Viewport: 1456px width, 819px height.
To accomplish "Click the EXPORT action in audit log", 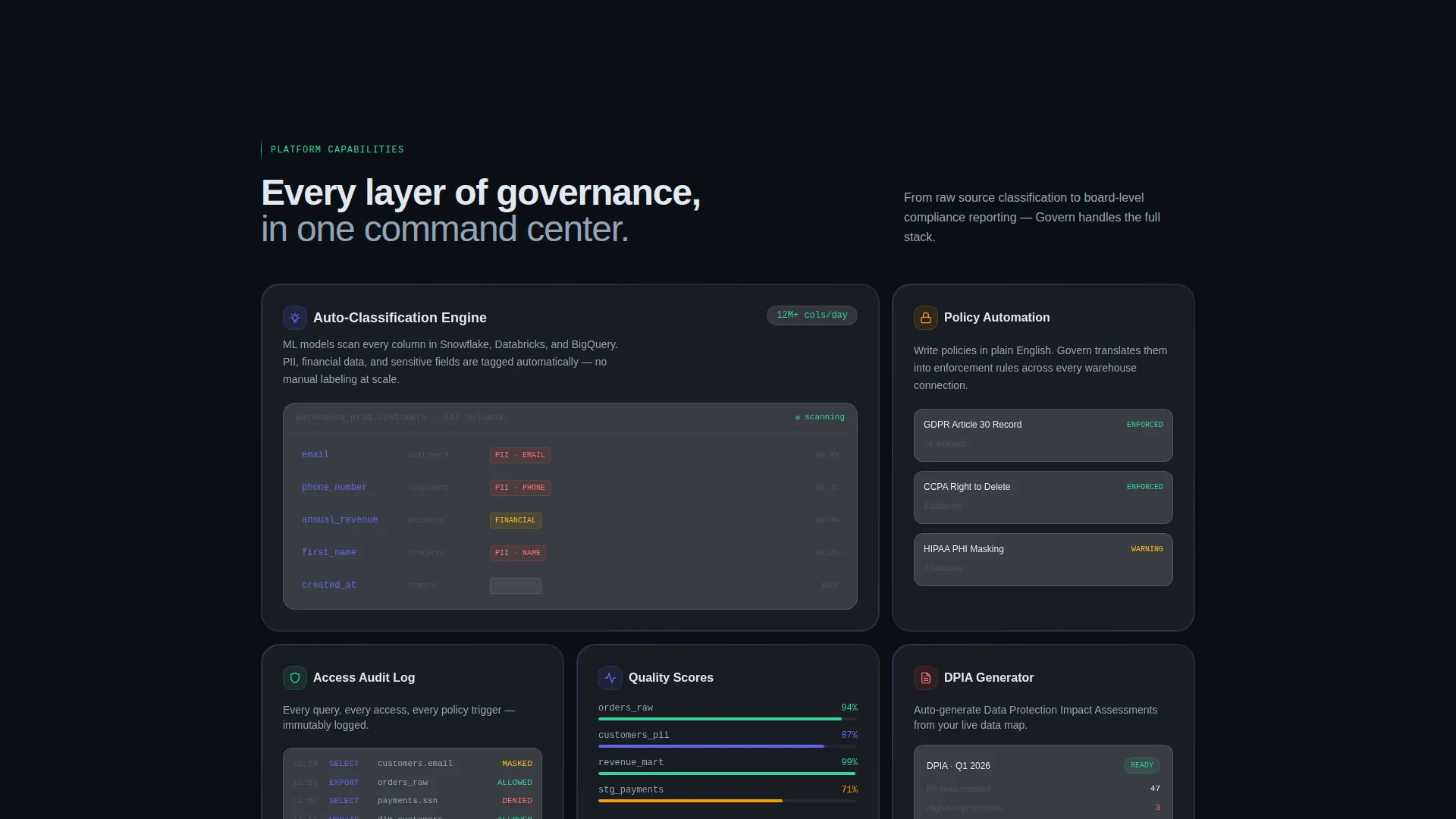I will tap(344, 783).
